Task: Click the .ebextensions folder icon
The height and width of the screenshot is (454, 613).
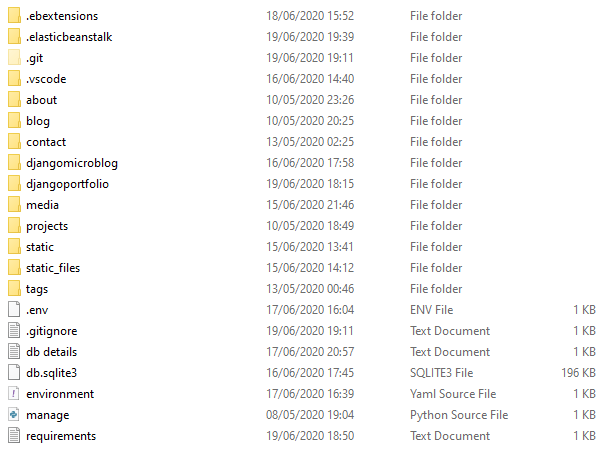Action: tap(13, 16)
